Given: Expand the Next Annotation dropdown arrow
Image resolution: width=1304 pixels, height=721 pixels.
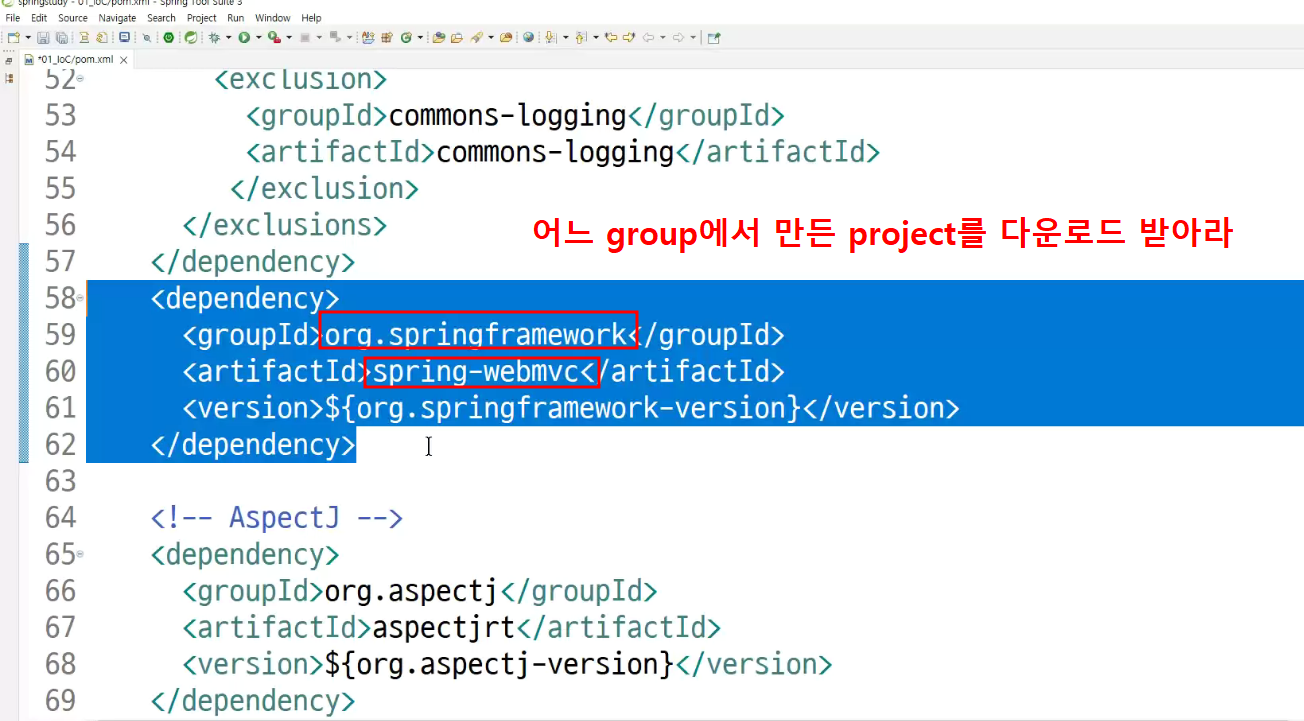Looking at the screenshot, I should 565,38.
